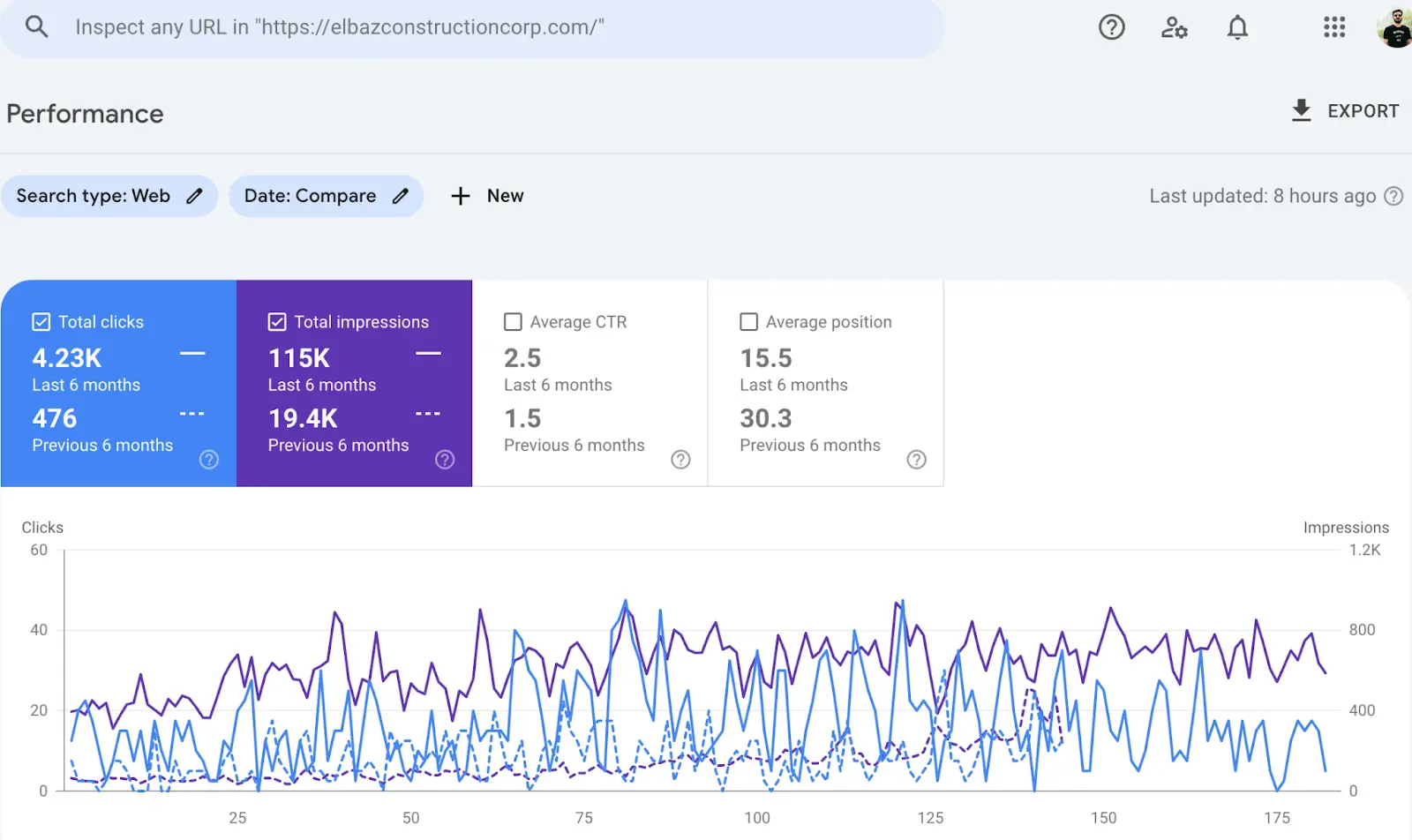Edit the Search type: Web filter

click(109, 196)
